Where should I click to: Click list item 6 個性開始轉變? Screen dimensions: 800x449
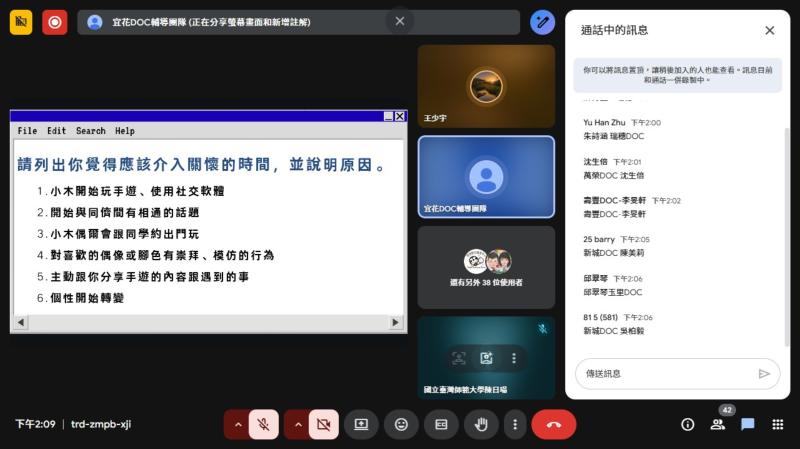click(81, 298)
